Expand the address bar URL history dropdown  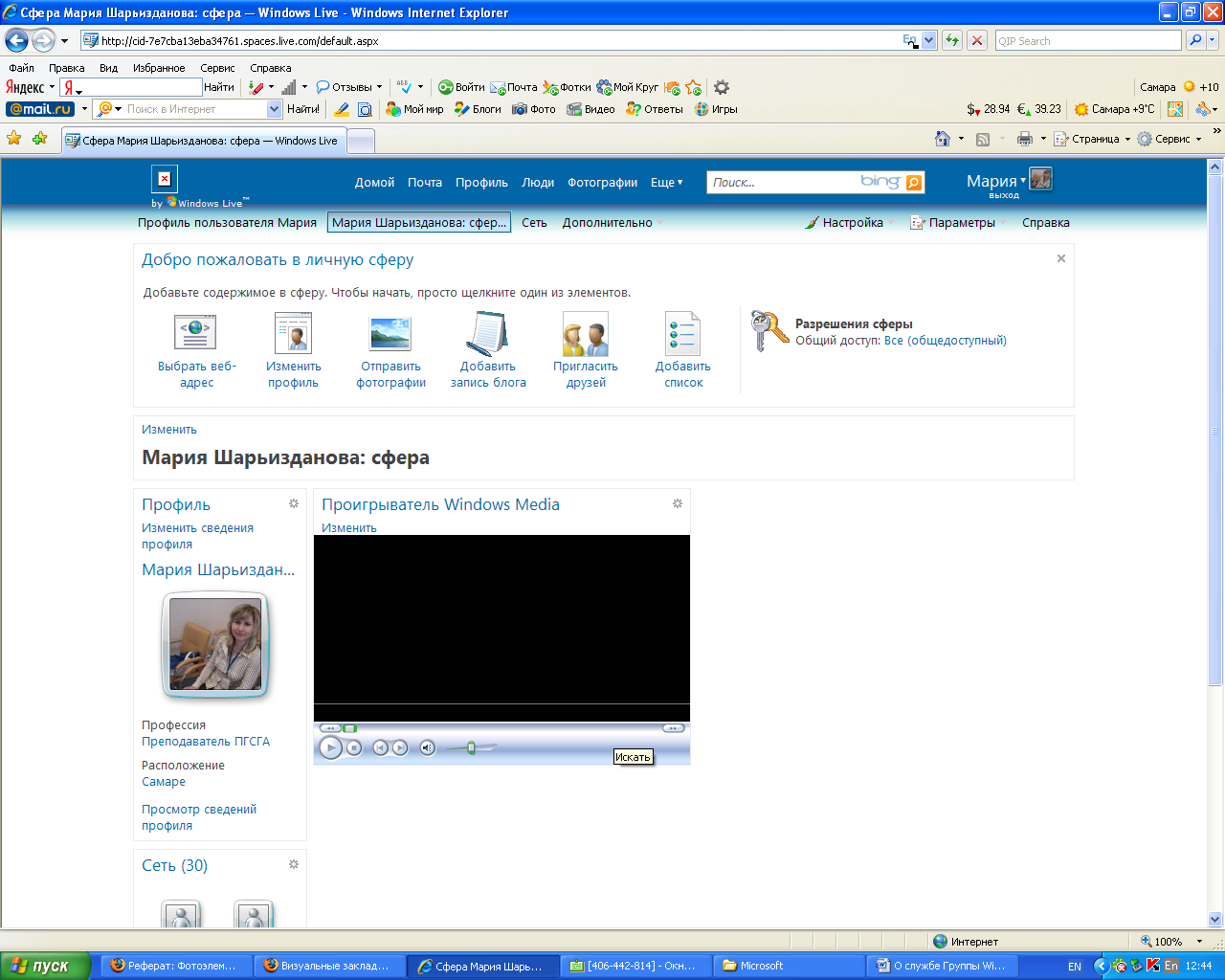point(928,40)
